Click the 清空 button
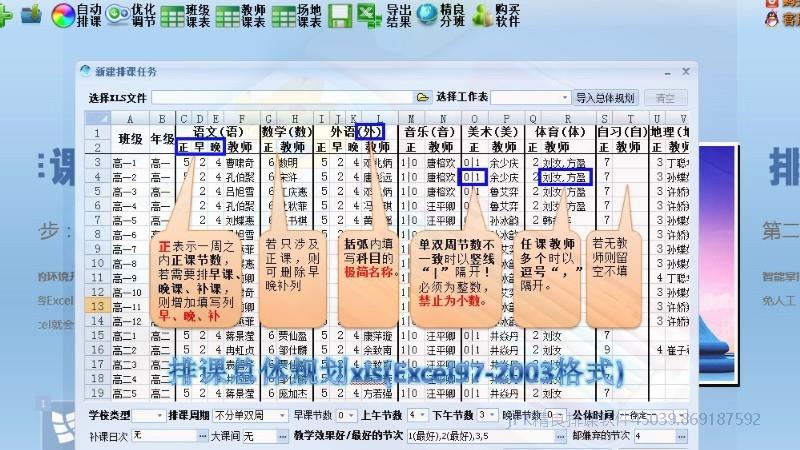800x450 pixels. (x=665, y=97)
